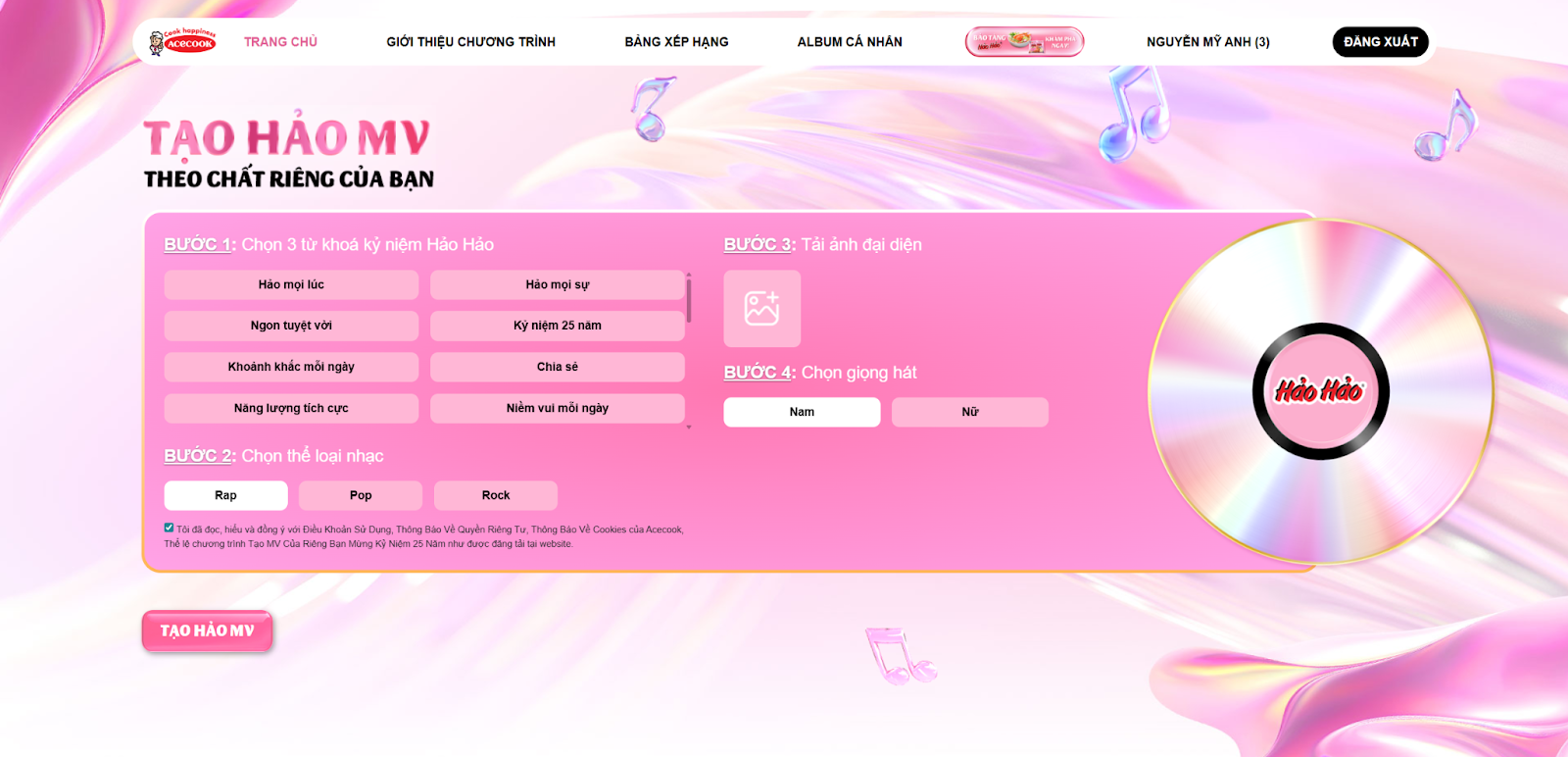The width and height of the screenshot is (1568, 757).
Task: Choose the Nữ voice option
Action: [969, 412]
